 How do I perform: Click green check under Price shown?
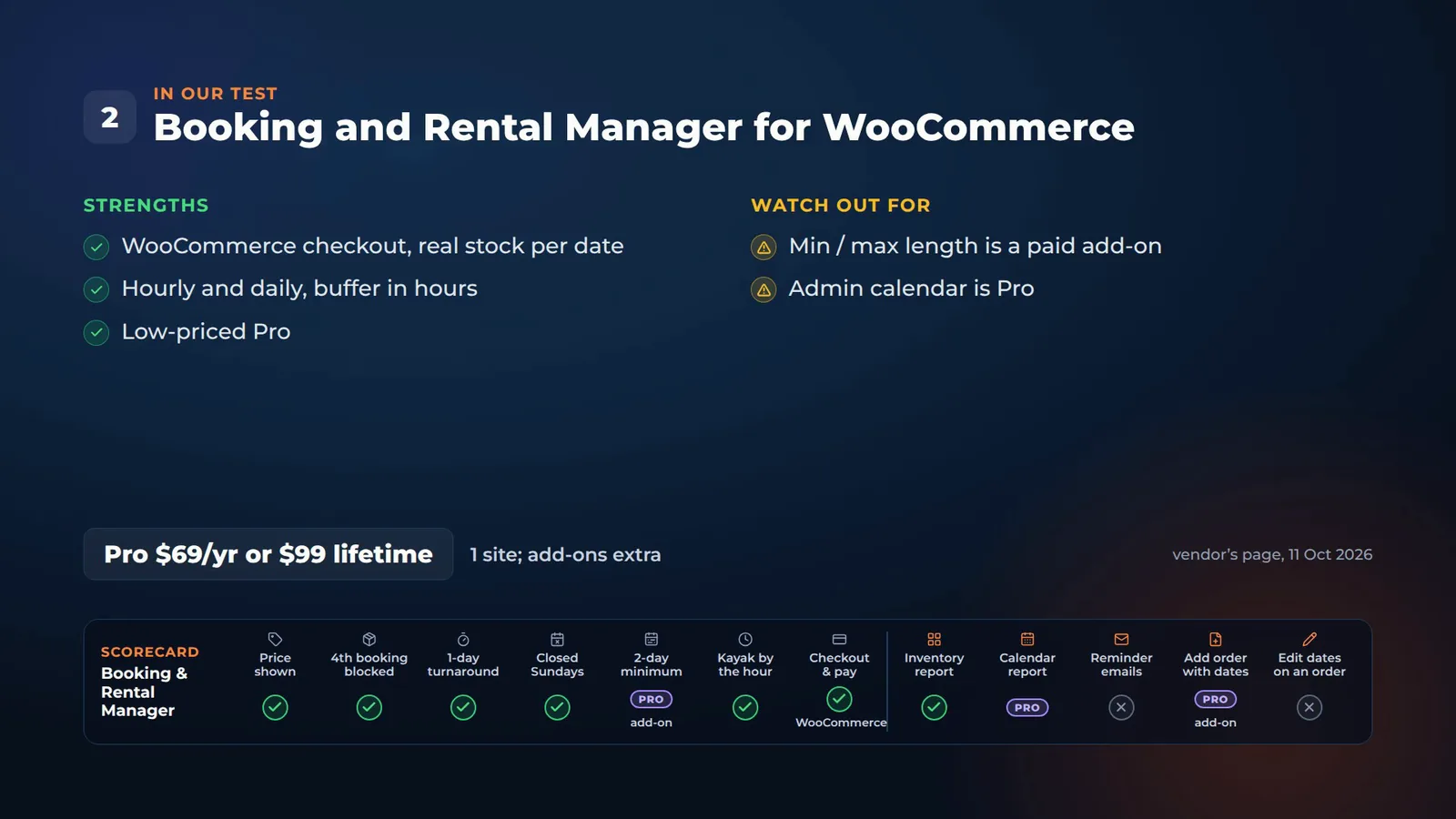click(275, 707)
